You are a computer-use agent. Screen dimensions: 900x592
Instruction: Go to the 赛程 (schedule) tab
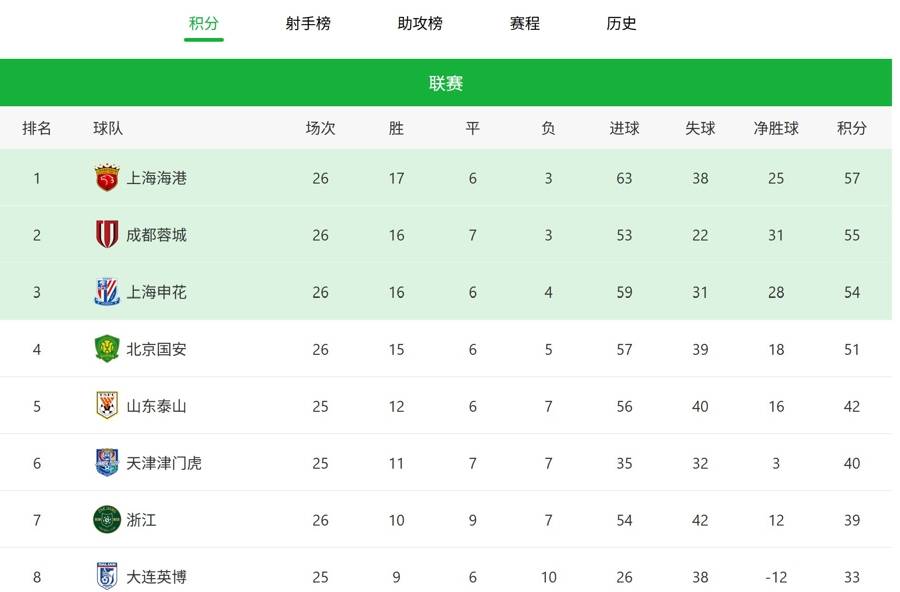(x=525, y=23)
